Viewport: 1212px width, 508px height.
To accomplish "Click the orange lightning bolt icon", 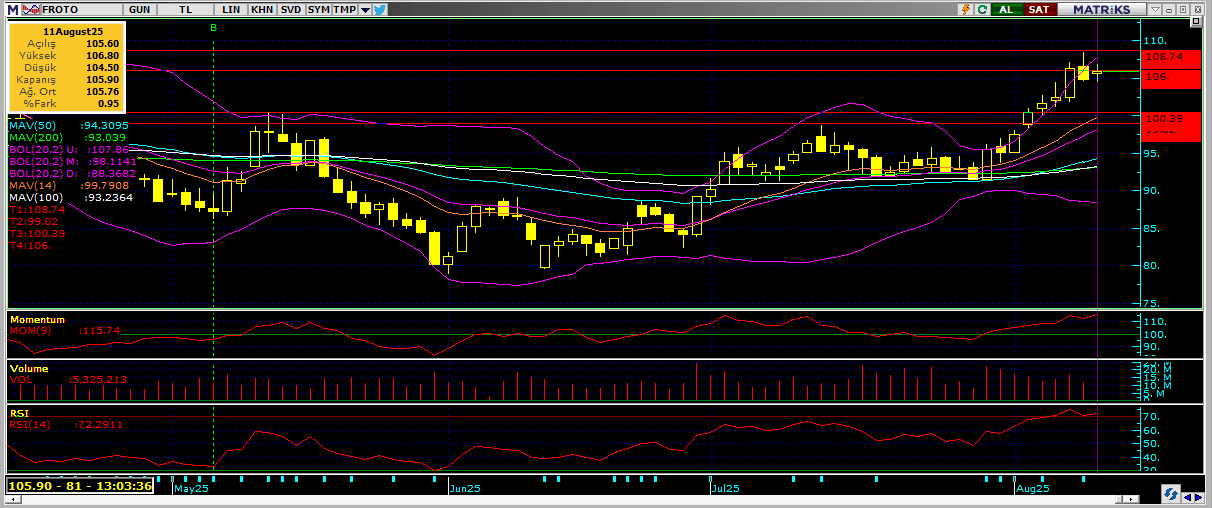I will point(965,9).
